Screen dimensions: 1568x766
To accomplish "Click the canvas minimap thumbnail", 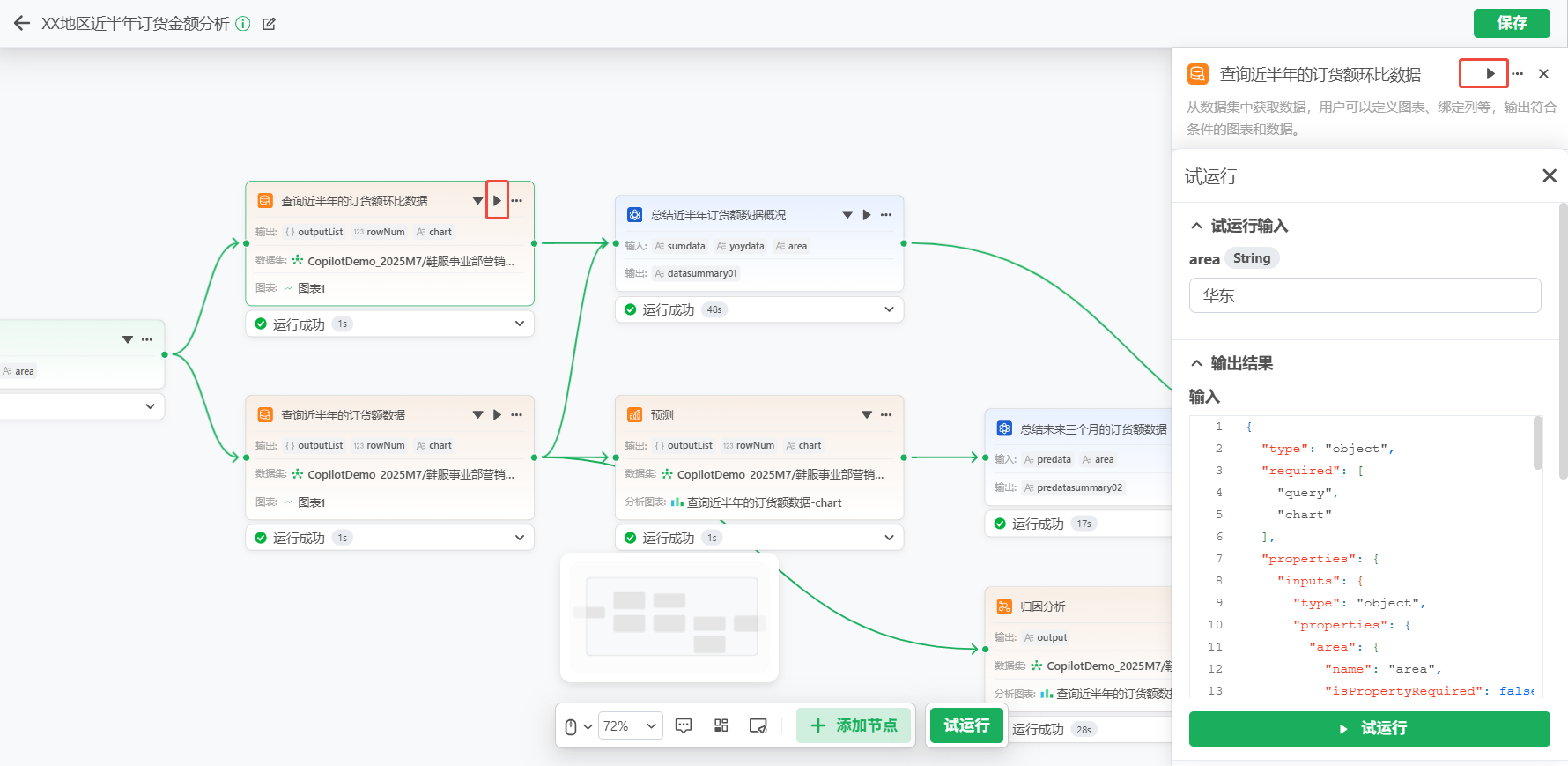I will [x=669, y=617].
